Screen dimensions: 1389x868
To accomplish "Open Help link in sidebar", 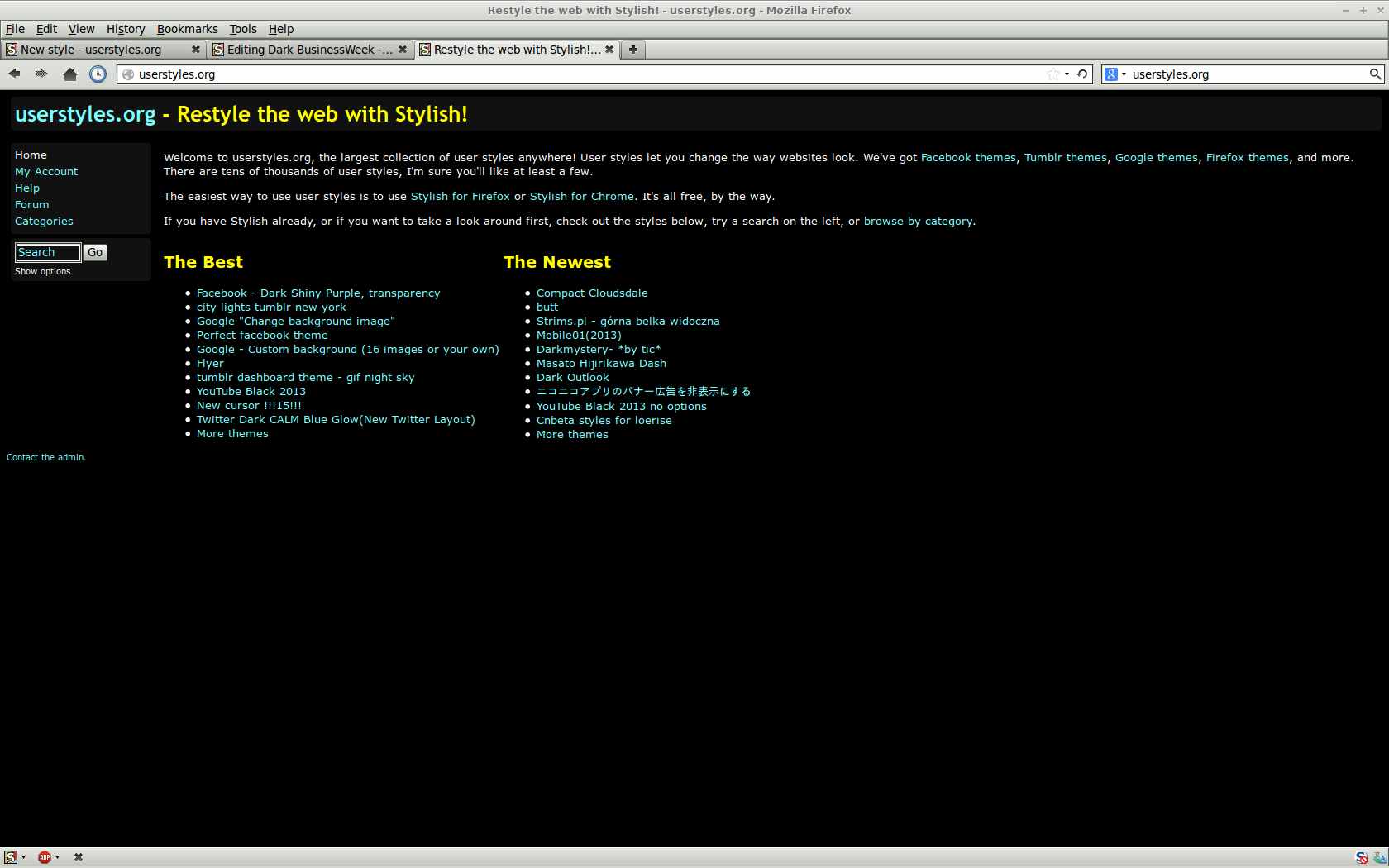I will click(27, 188).
